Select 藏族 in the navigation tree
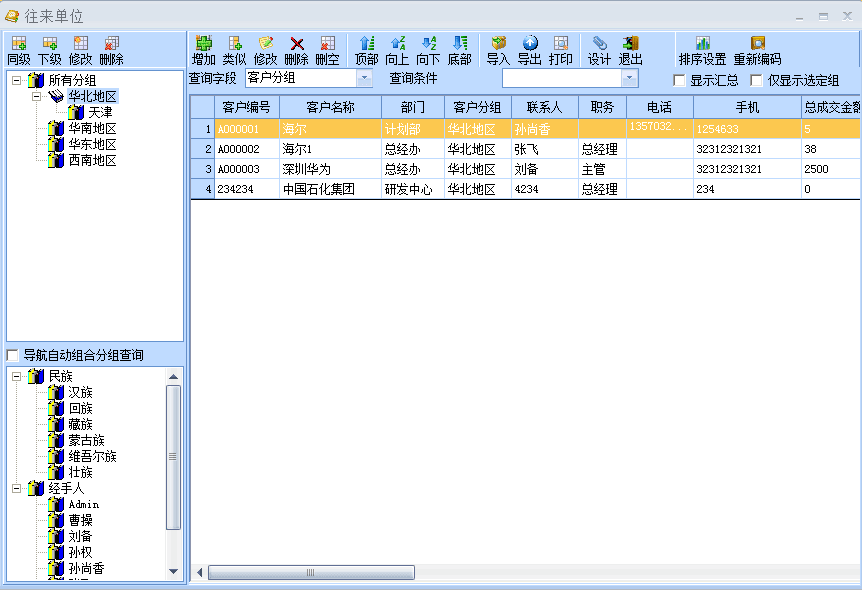The image size is (862, 590). point(80,424)
